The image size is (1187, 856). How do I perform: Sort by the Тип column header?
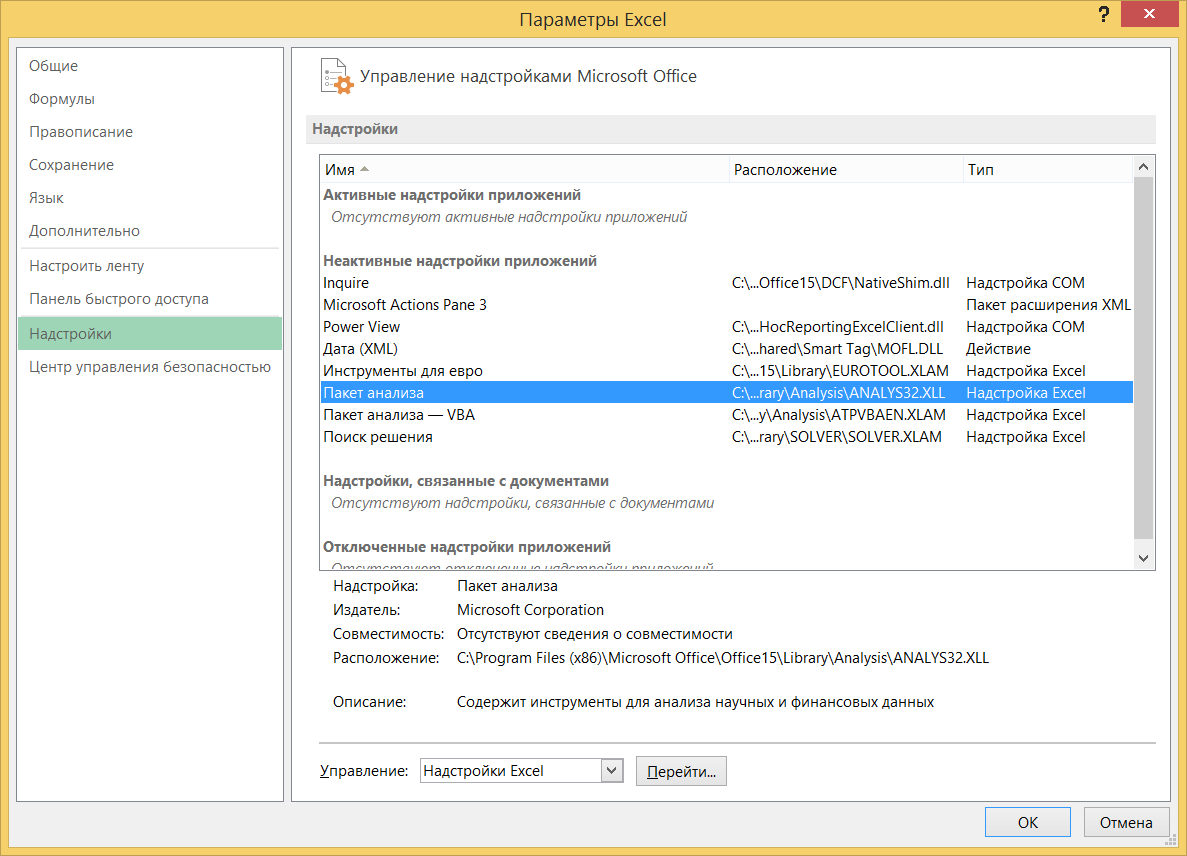(x=1048, y=170)
